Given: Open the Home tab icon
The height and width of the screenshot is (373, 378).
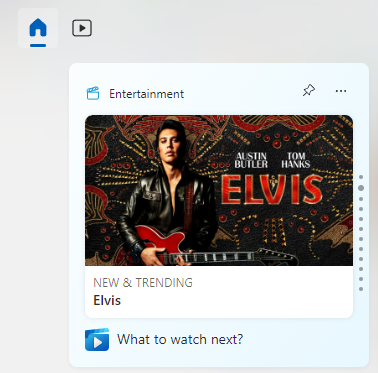Looking at the screenshot, I should point(38,28).
